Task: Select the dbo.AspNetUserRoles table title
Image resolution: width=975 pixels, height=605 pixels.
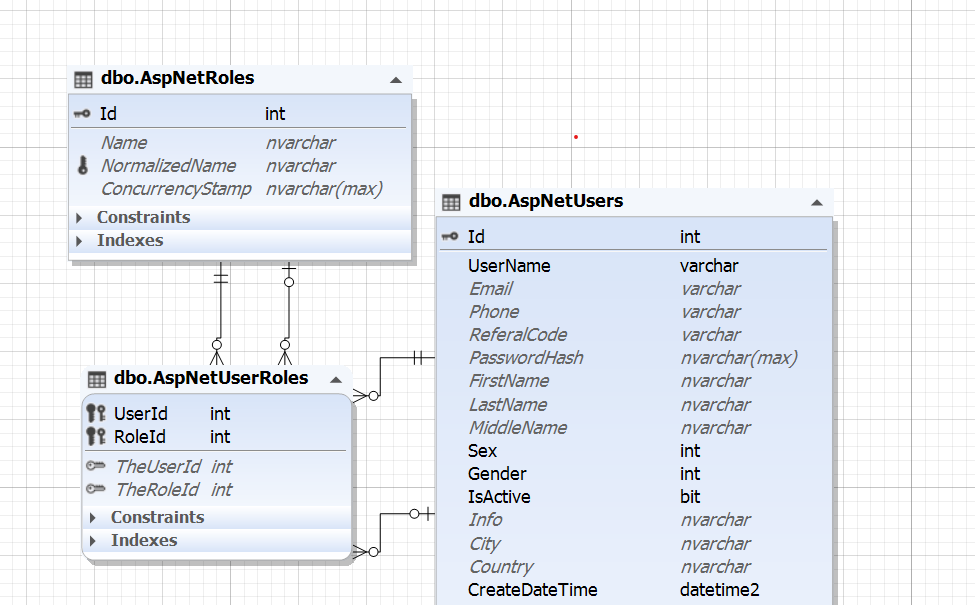Action: click(x=211, y=378)
